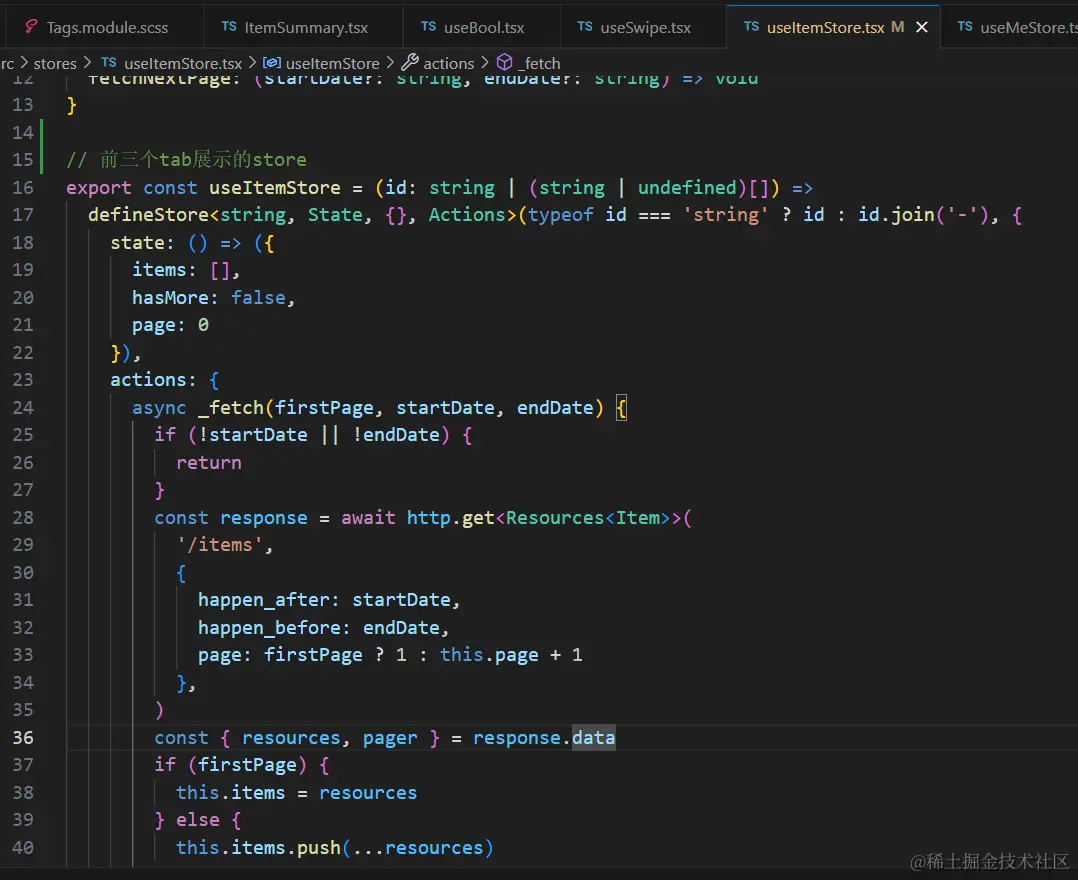Click "id.join('-')" on line 17
The width and height of the screenshot is (1078, 880).
pyautogui.click(x=924, y=214)
